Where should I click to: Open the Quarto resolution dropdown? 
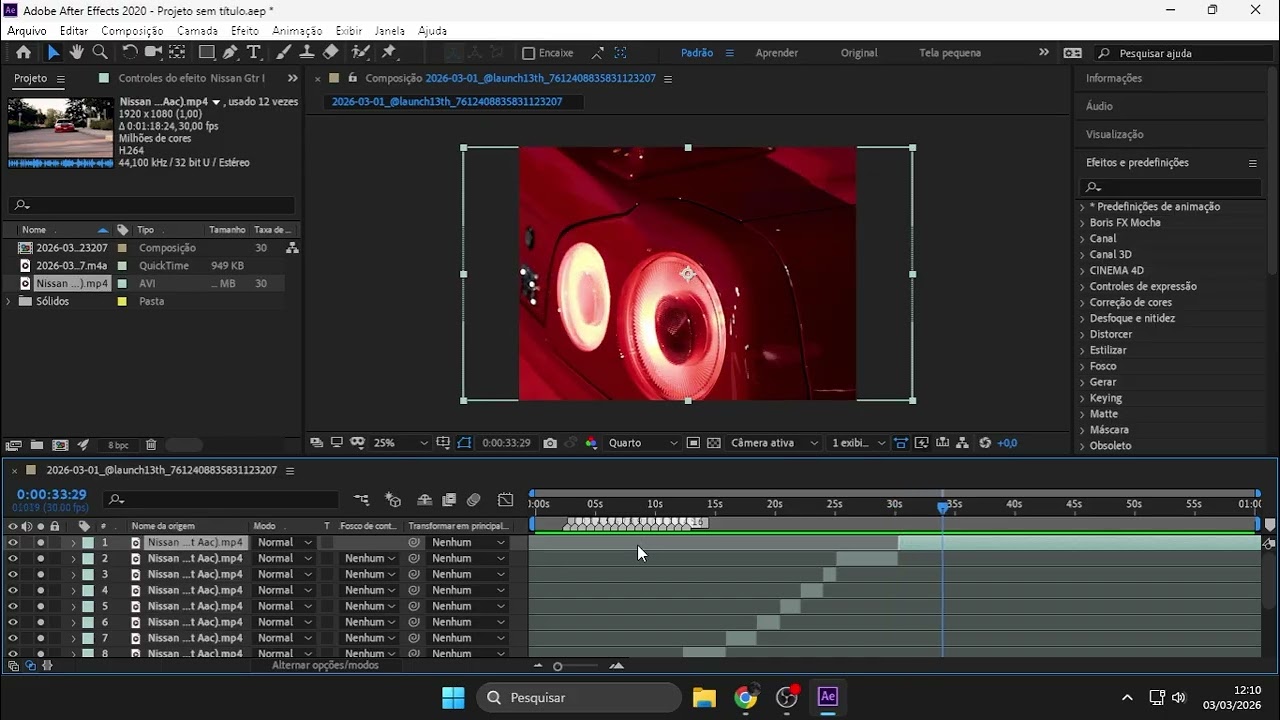point(643,443)
